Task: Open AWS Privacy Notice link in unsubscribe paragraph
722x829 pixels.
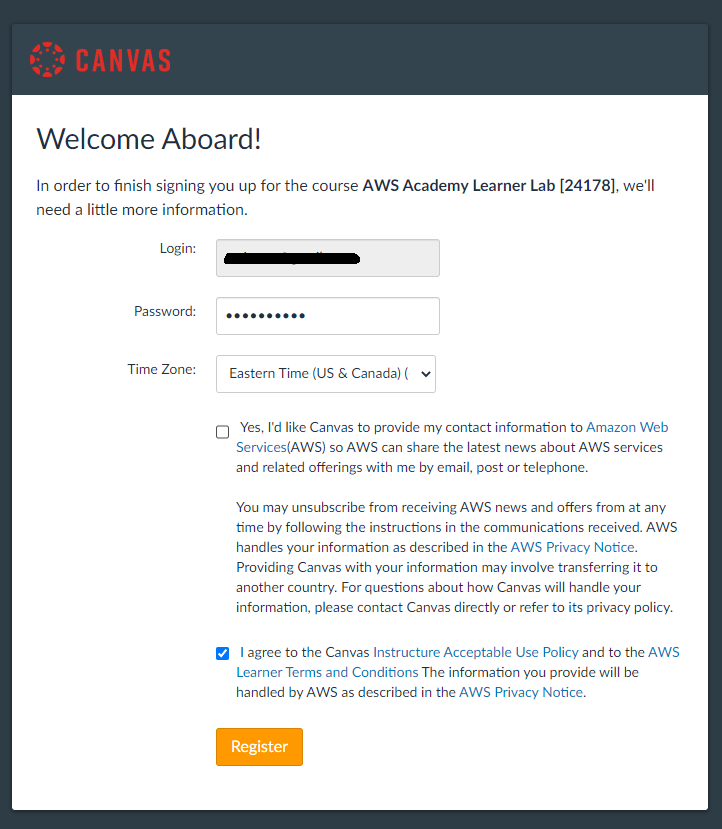Action: click(x=572, y=547)
